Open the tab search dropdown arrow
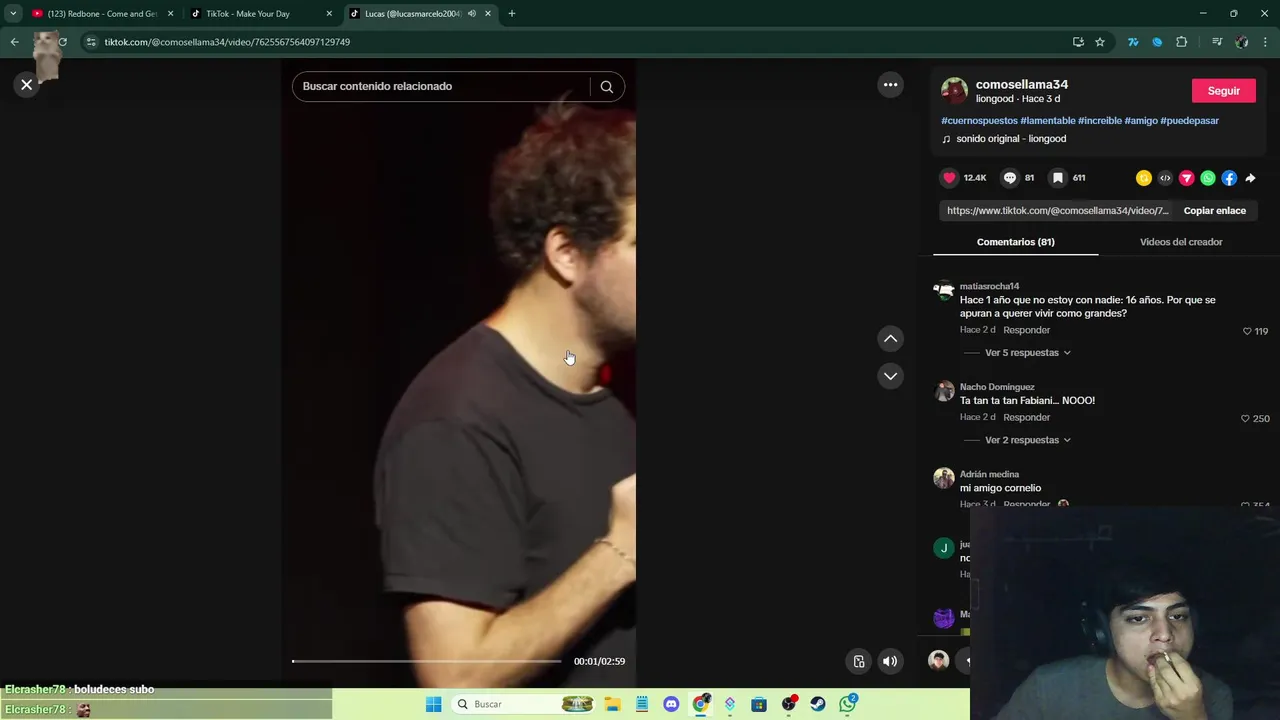This screenshot has height=720, width=1280. click(13, 14)
